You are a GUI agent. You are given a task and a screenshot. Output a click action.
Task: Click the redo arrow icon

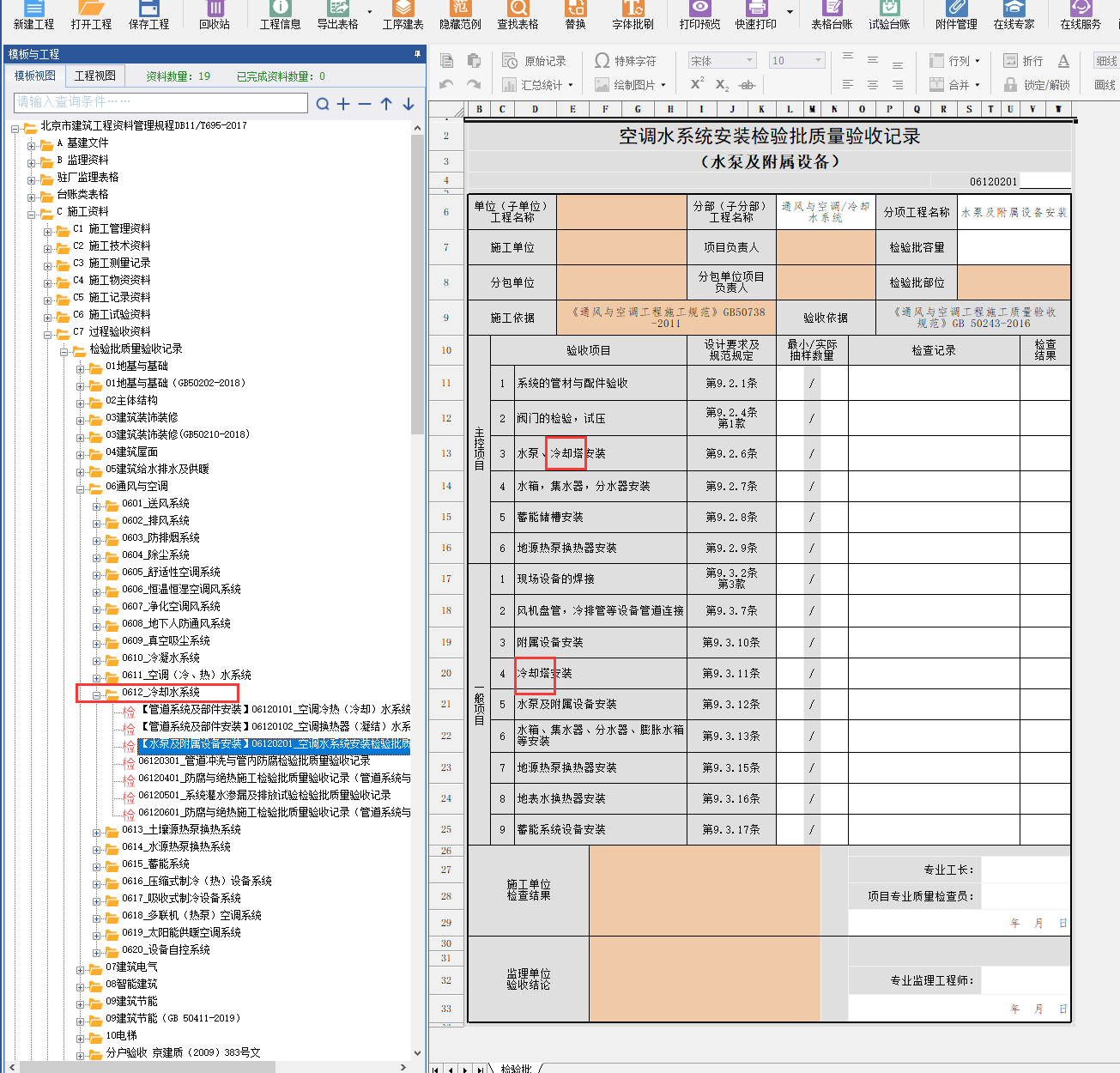[474, 84]
